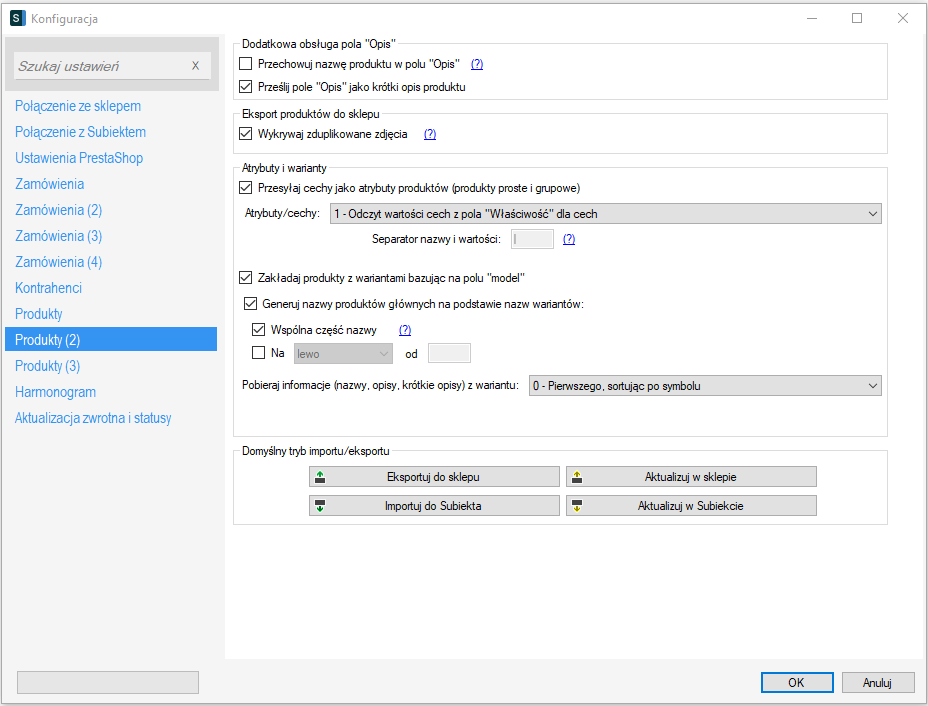Open the Harmonogram settings section
928x706 pixels.
tap(56, 392)
